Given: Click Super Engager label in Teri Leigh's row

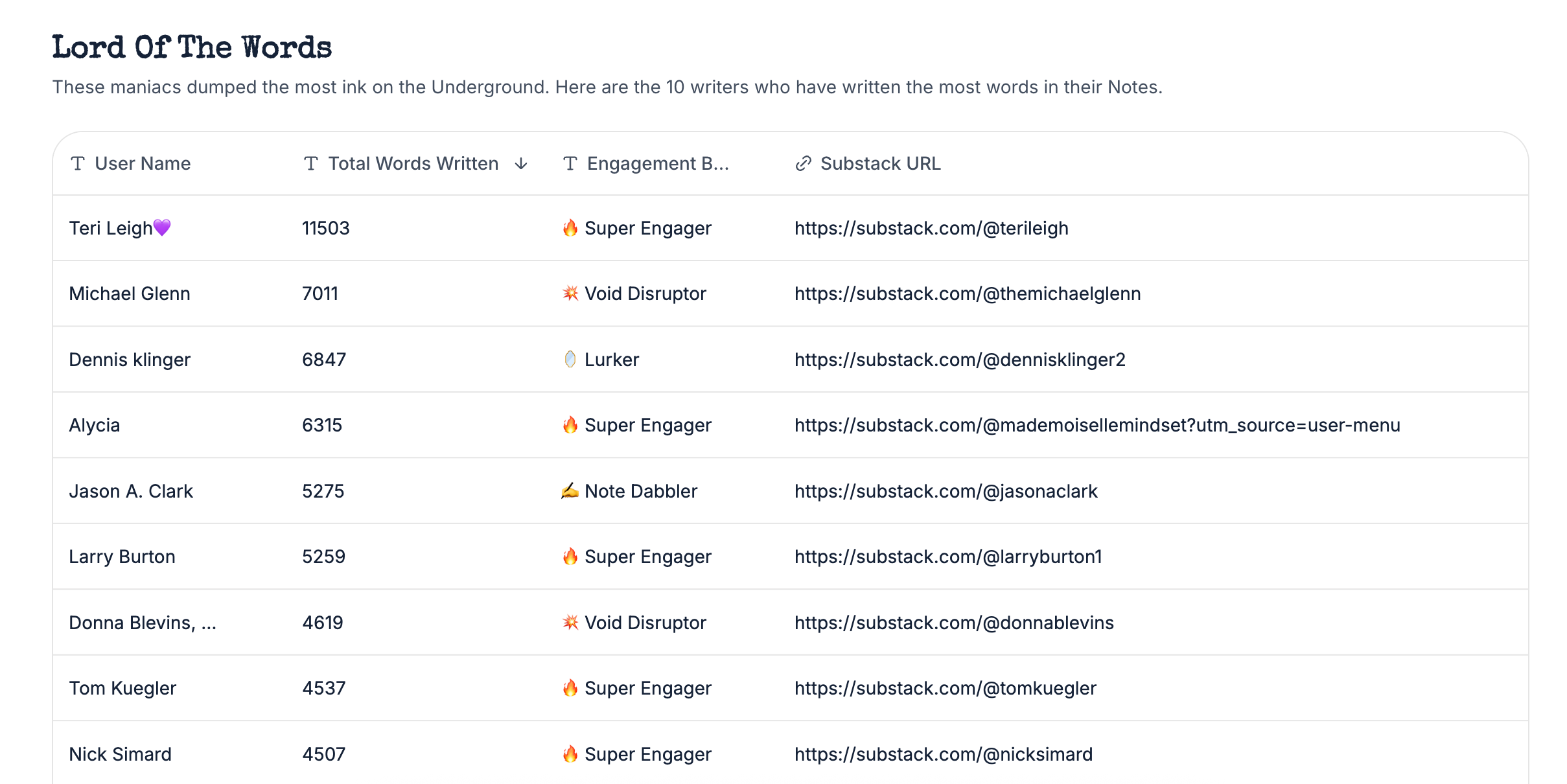Looking at the screenshot, I should tap(648, 228).
